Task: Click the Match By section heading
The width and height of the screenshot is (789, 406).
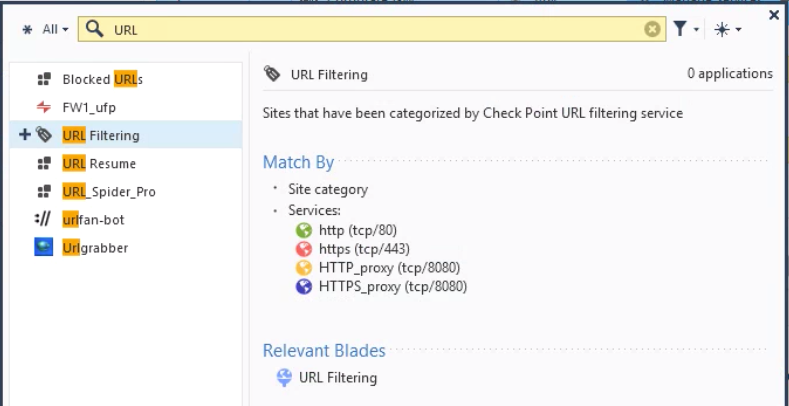Action: coord(298,163)
